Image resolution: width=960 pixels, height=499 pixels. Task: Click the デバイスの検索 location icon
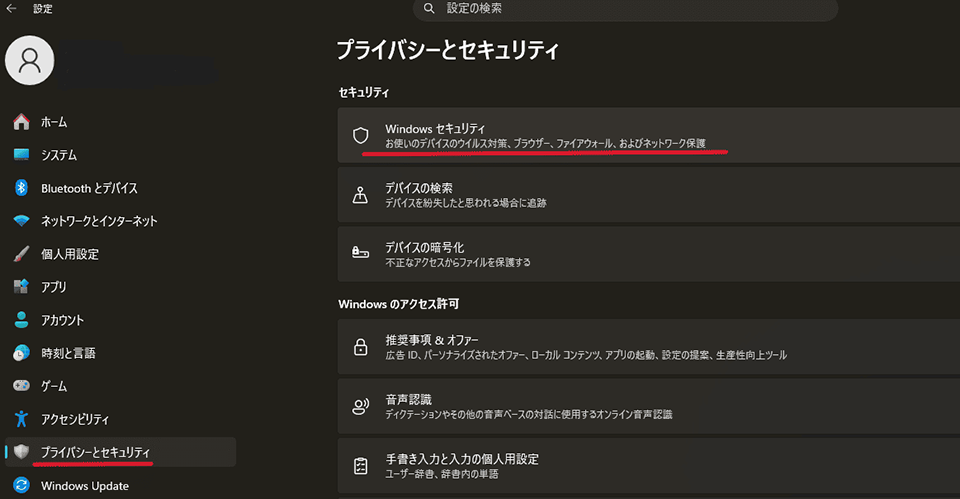pos(361,195)
